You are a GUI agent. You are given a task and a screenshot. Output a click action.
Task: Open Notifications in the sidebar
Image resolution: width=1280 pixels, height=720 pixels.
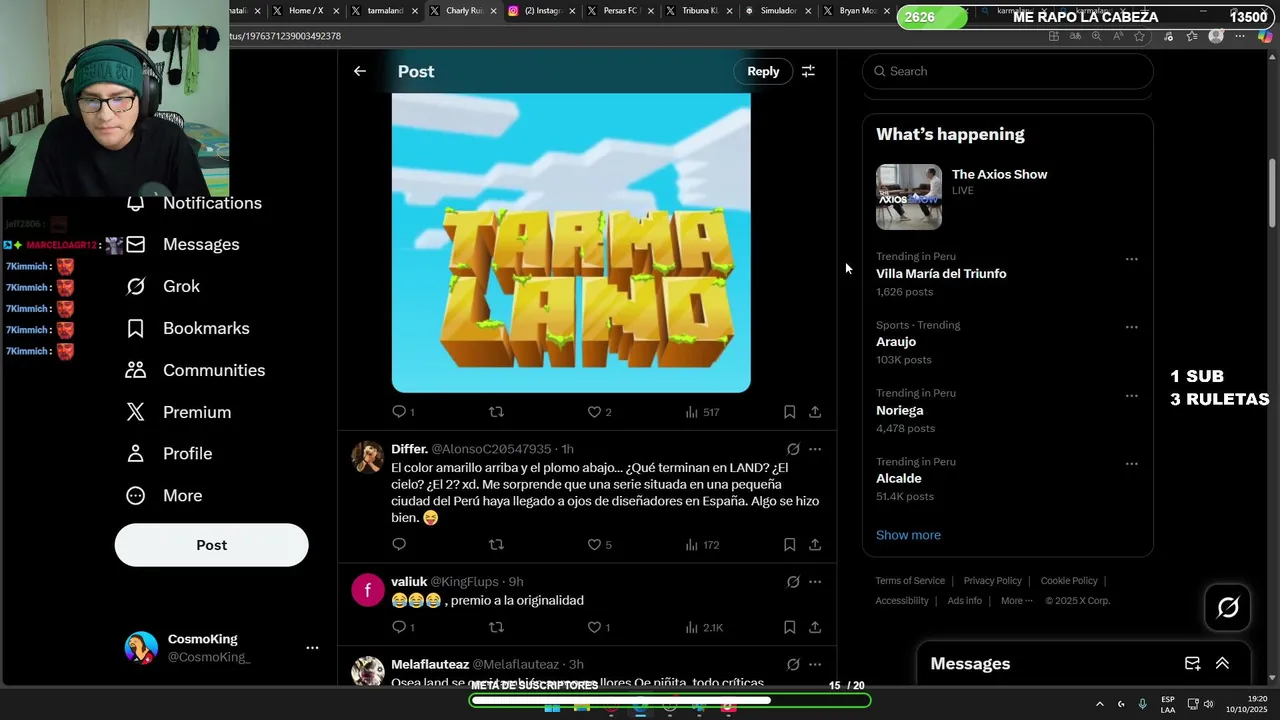(x=194, y=203)
